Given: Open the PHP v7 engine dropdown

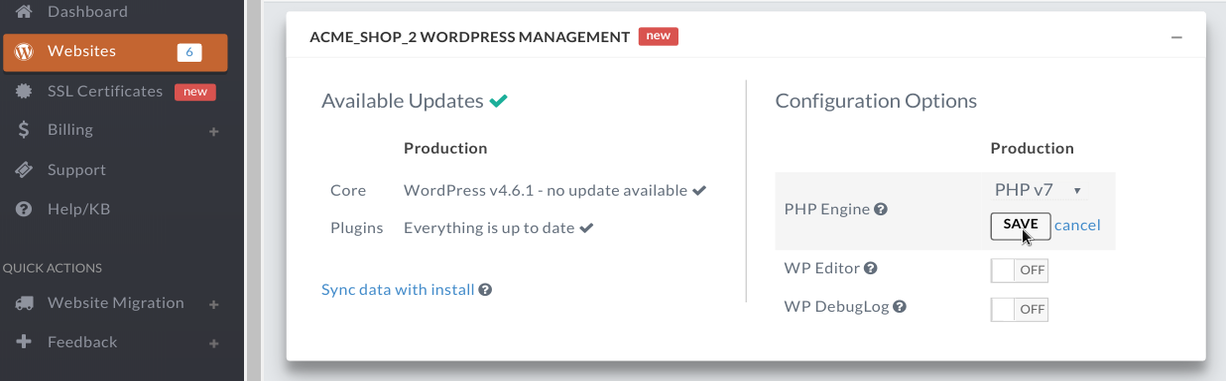Looking at the screenshot, I should coord(1038,190).
